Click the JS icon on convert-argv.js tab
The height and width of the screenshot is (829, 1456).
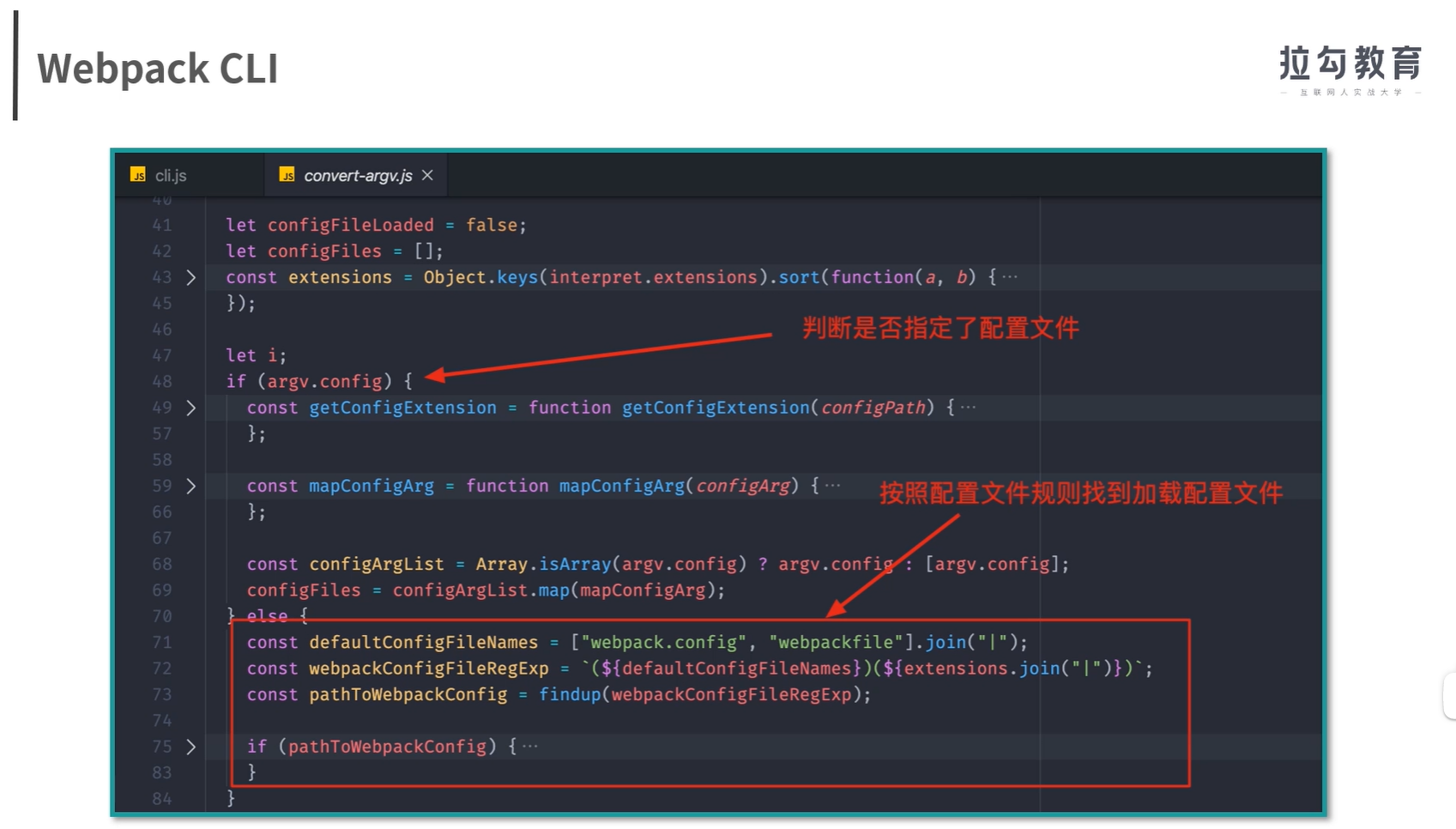287,175
